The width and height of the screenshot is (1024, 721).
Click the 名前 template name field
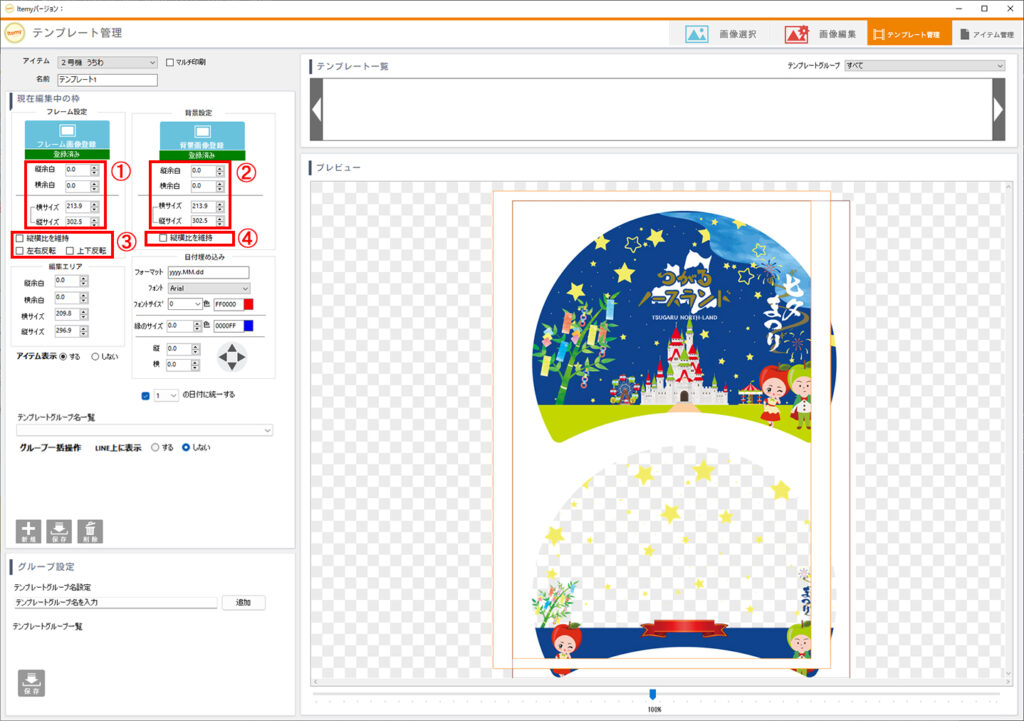[108, 80]
